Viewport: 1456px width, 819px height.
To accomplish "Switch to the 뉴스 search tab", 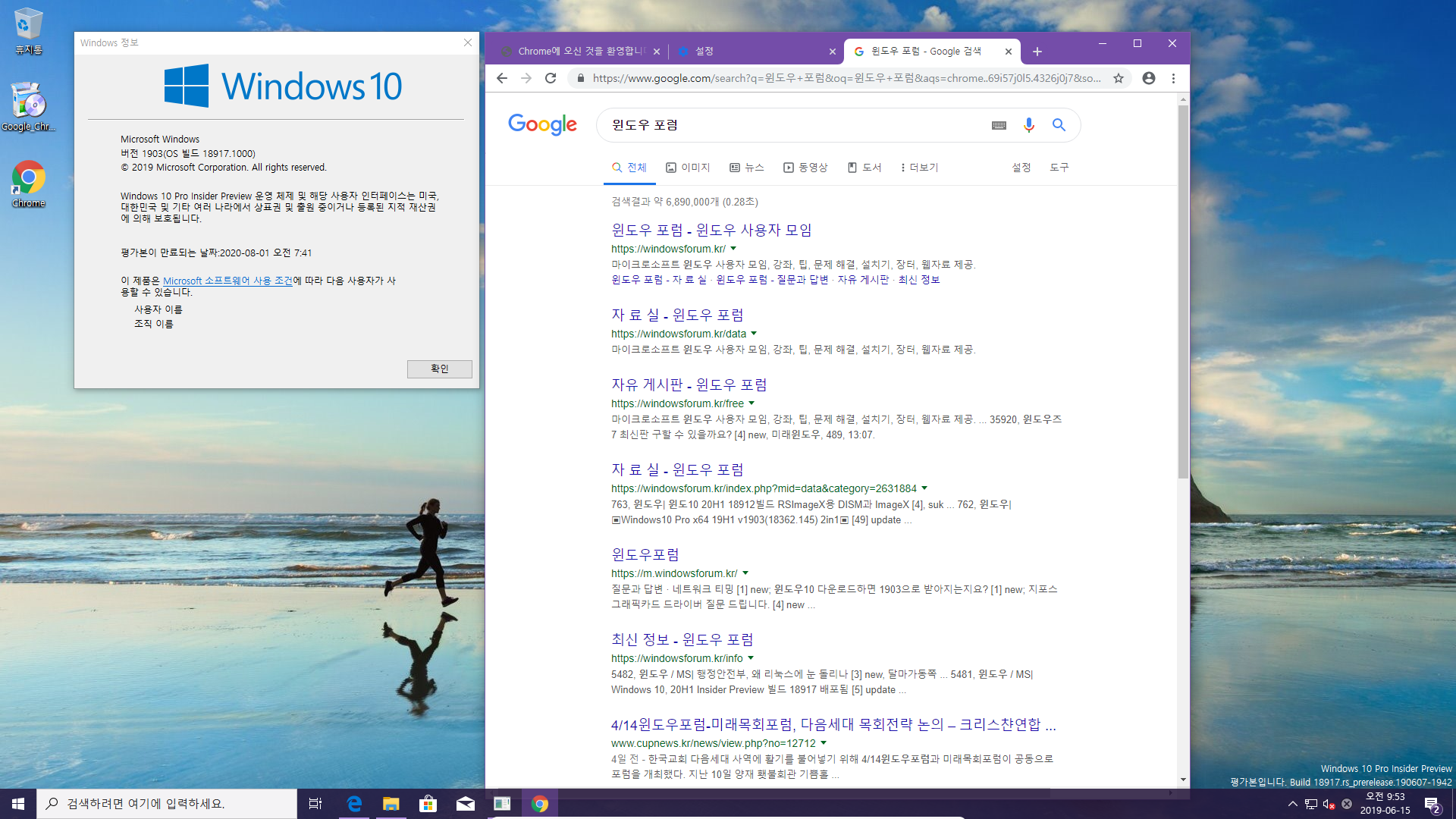I will click(x=747, y=168).
